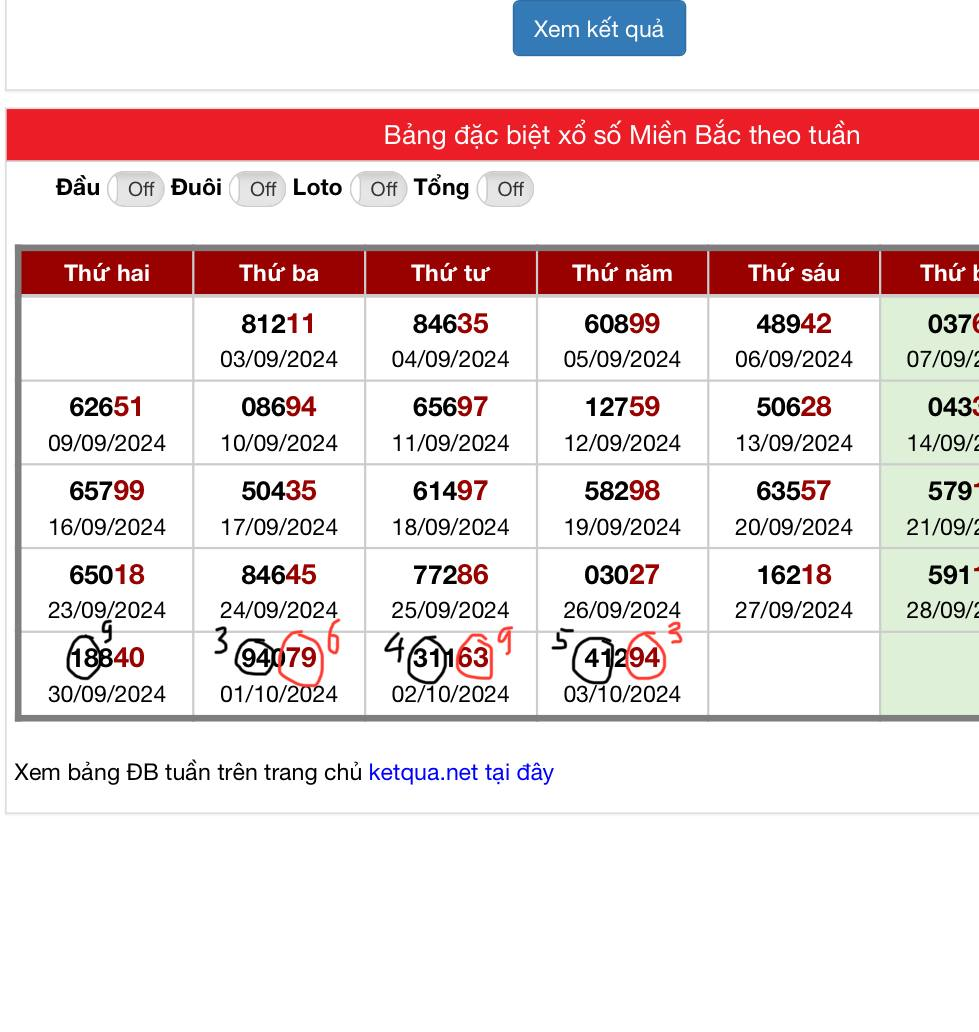Click the Thứ năm column header
Screen dimensions: 979x1032
[622, 273]
